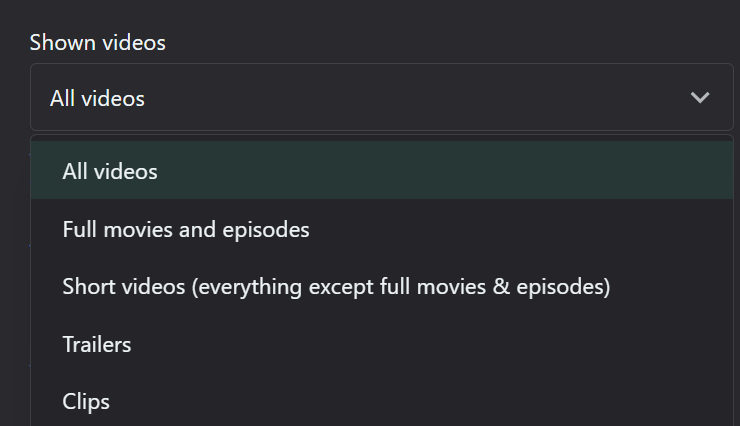740x426 pixels.
Task: Choose the Clips option
Action: [382, 402]
